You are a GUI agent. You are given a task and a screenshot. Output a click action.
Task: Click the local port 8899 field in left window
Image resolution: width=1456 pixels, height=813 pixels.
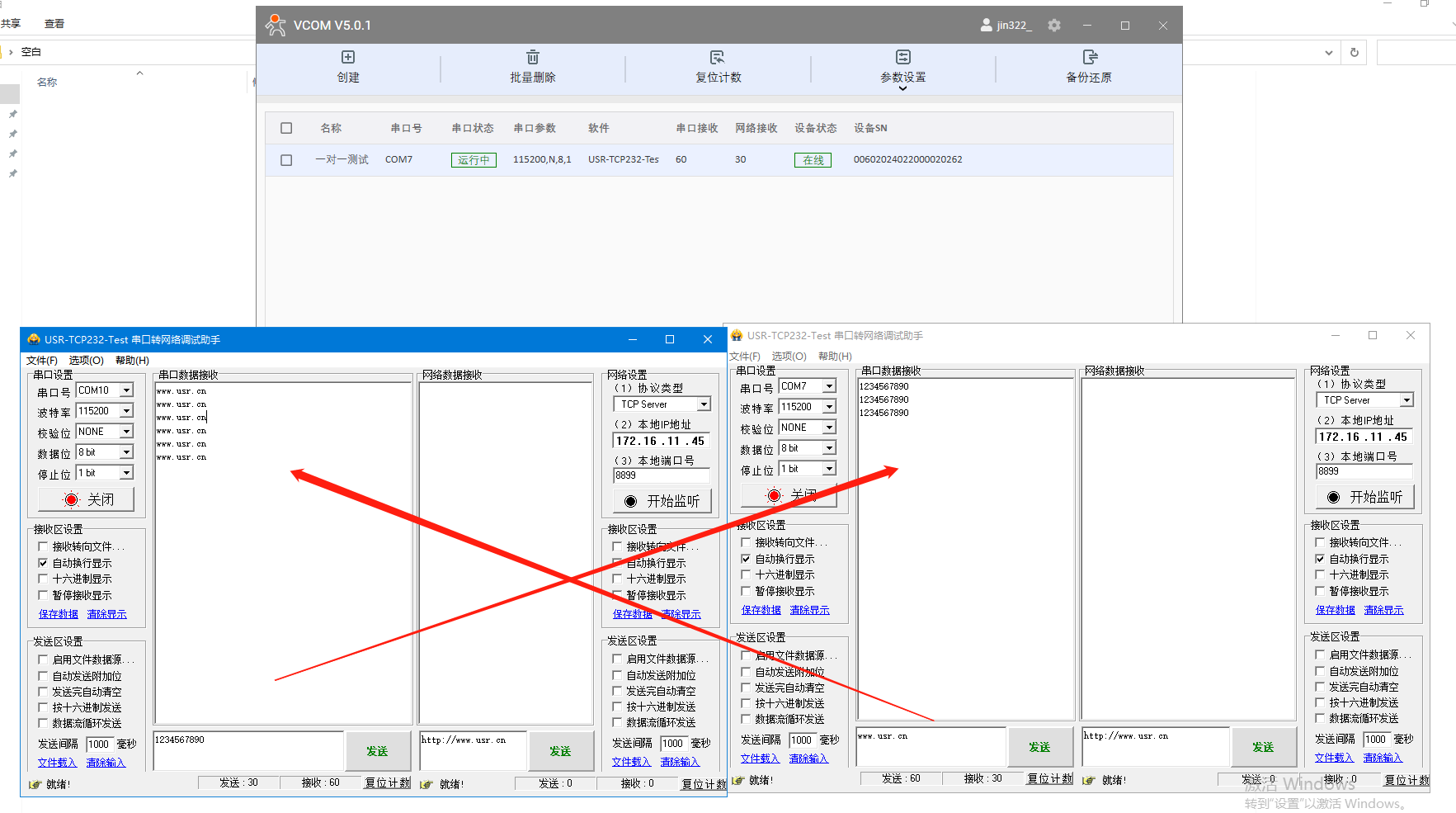click(660, 475)
